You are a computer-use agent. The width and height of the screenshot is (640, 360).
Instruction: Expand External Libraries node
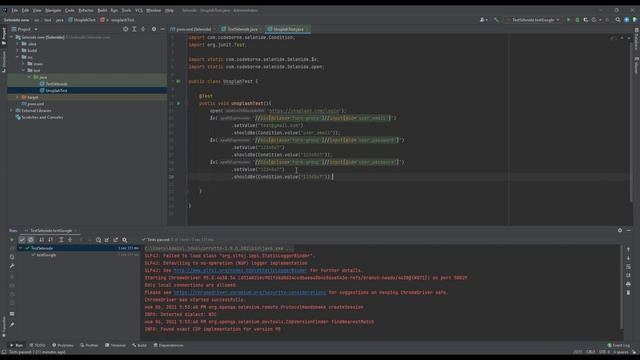coord(11,111)
